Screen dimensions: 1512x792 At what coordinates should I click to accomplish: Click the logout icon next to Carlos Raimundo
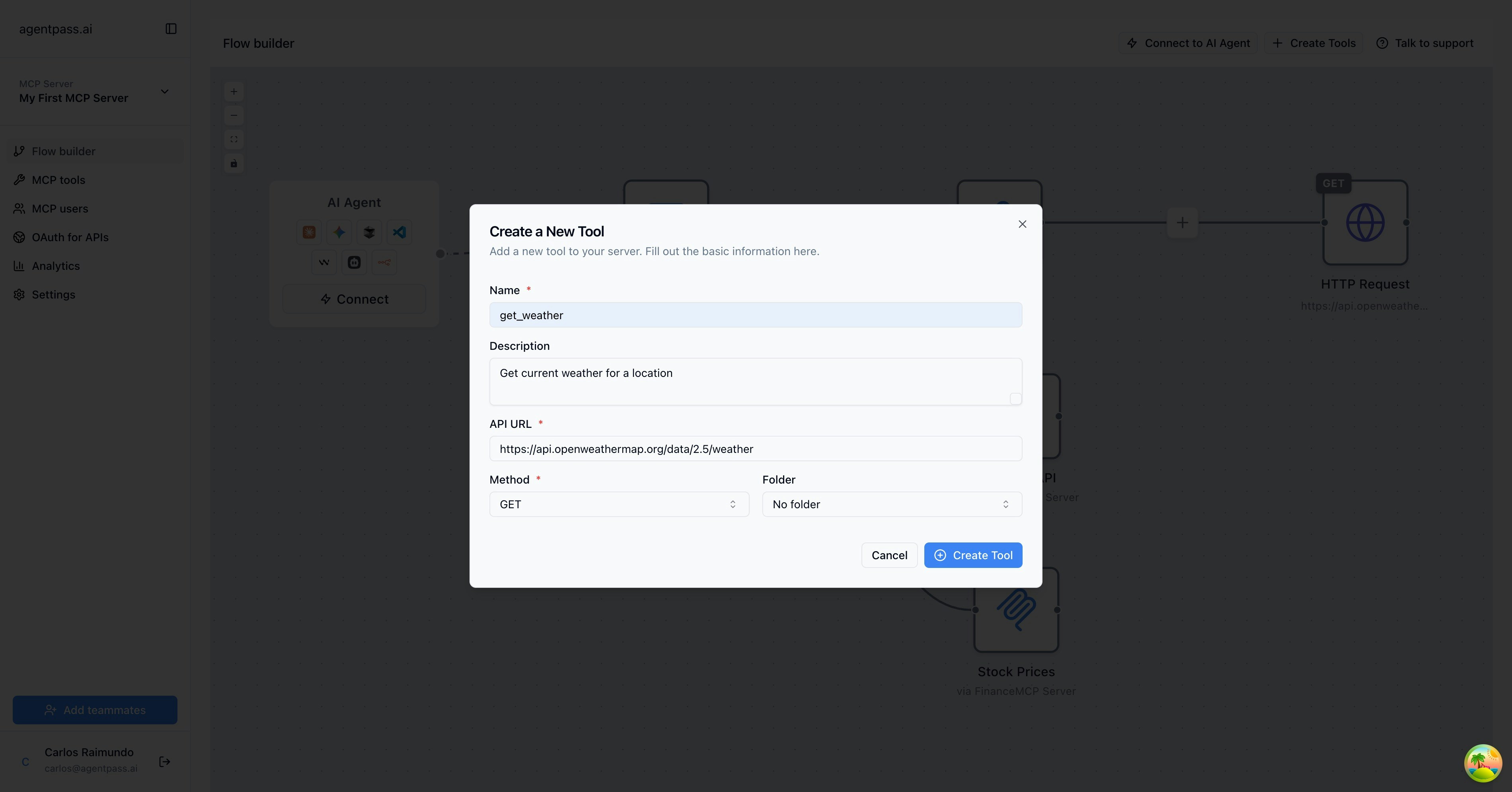click(x=165, y=761)
